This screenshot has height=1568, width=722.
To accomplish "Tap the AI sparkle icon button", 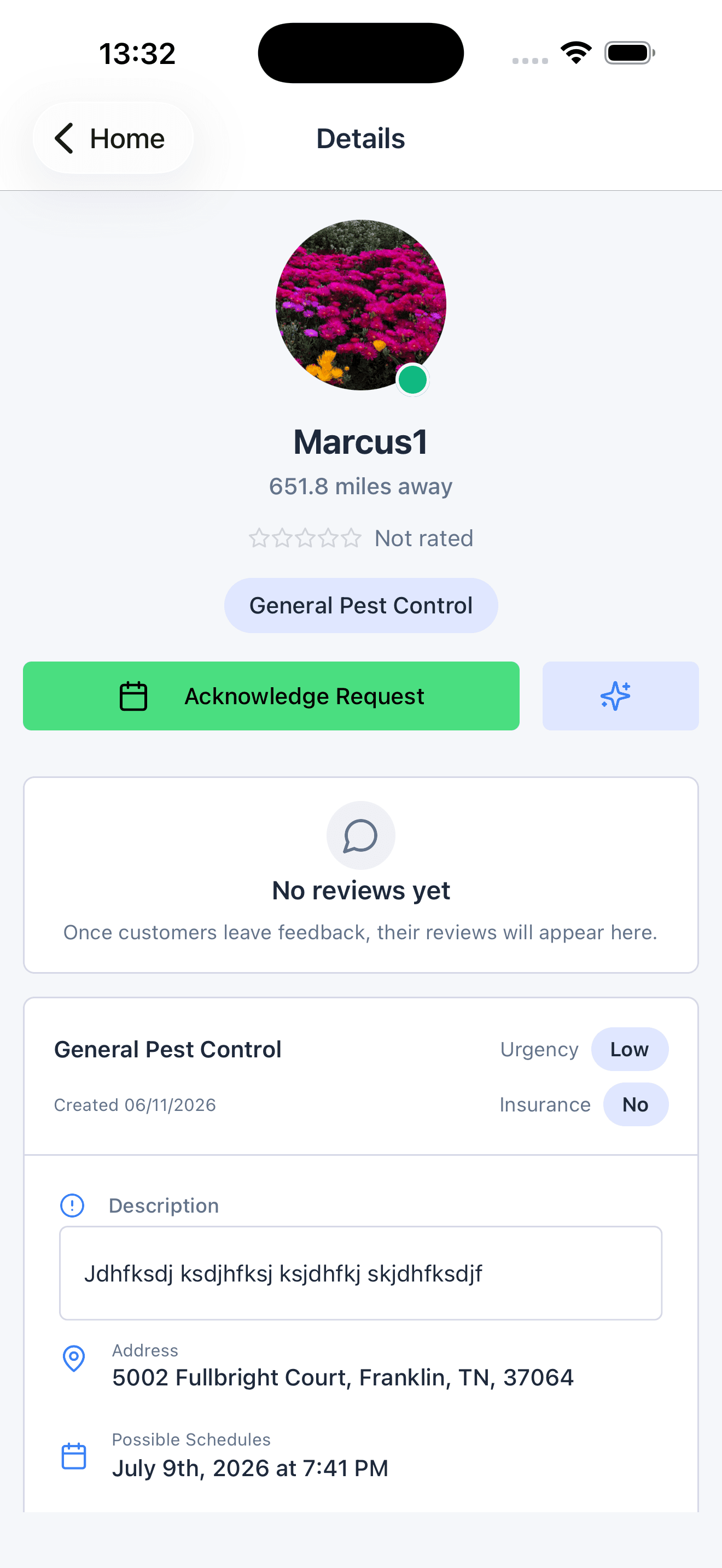I will coord(620,696).
